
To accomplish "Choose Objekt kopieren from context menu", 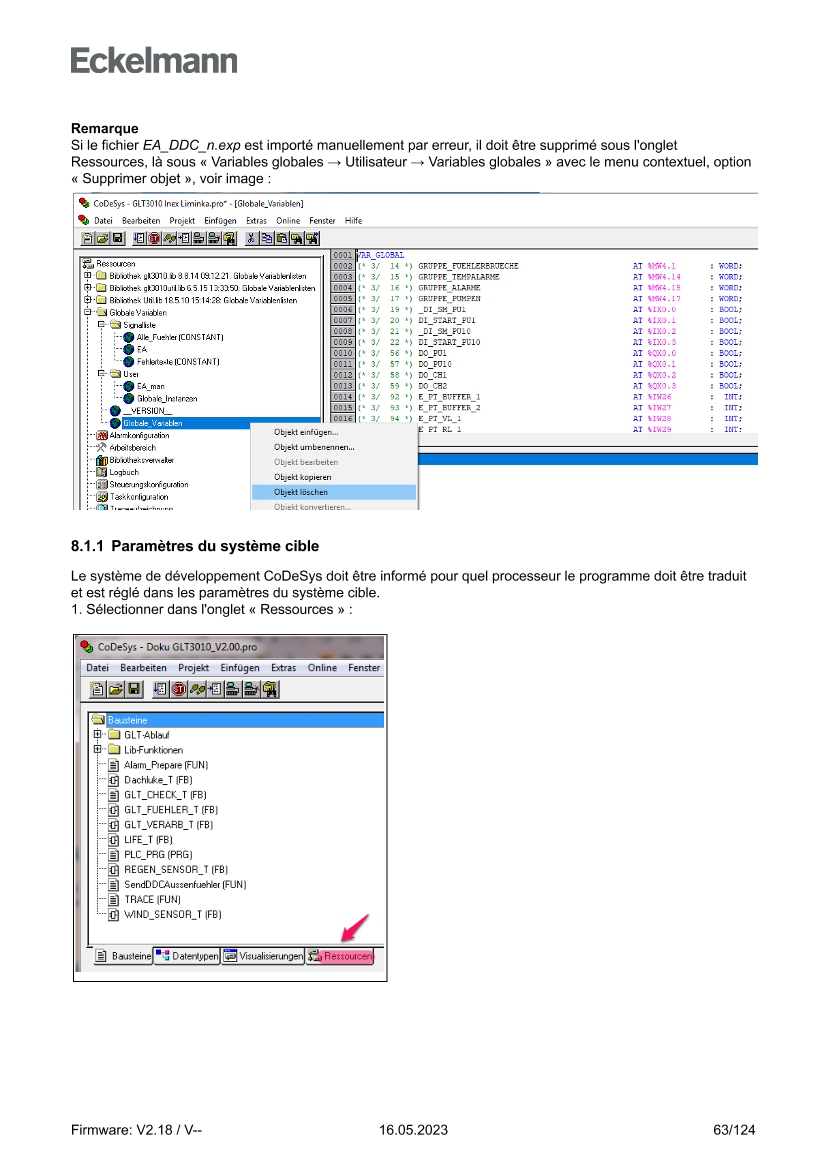I will pyautogui.click(x=301, y=477).
